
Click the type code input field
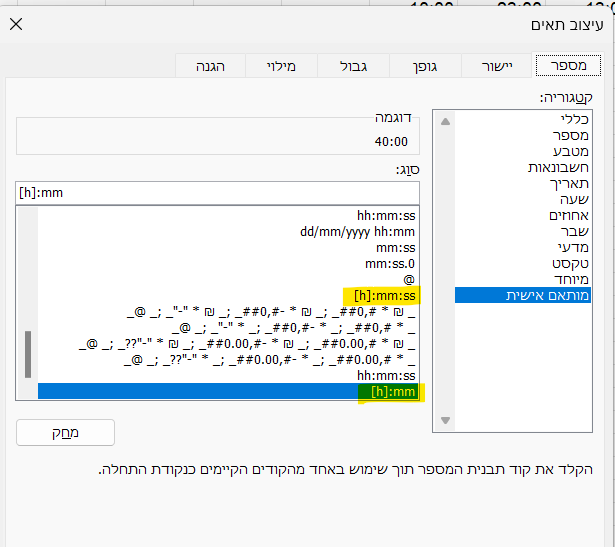(x=217, y=193)
